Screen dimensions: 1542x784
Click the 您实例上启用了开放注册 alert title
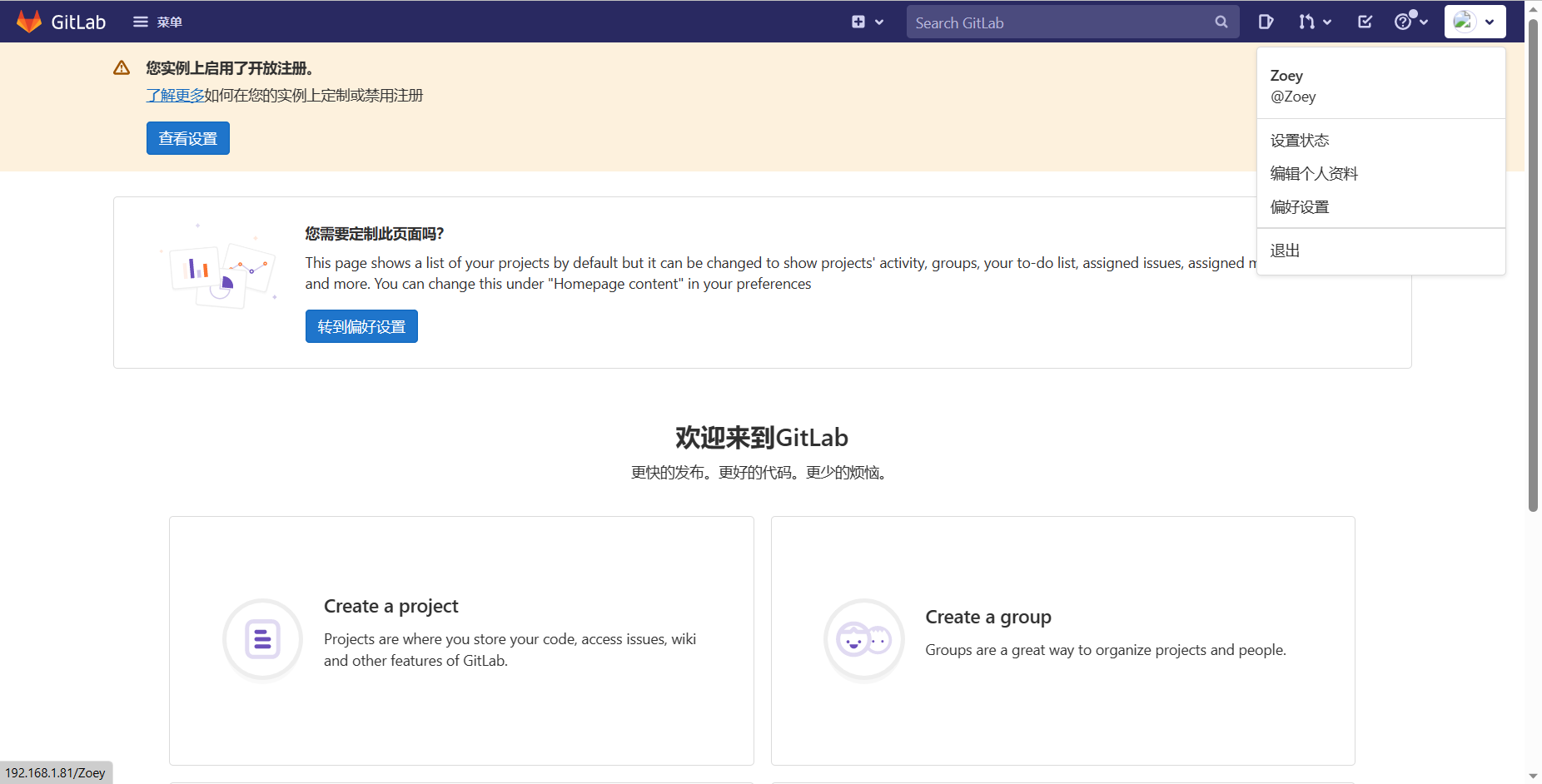230,68
